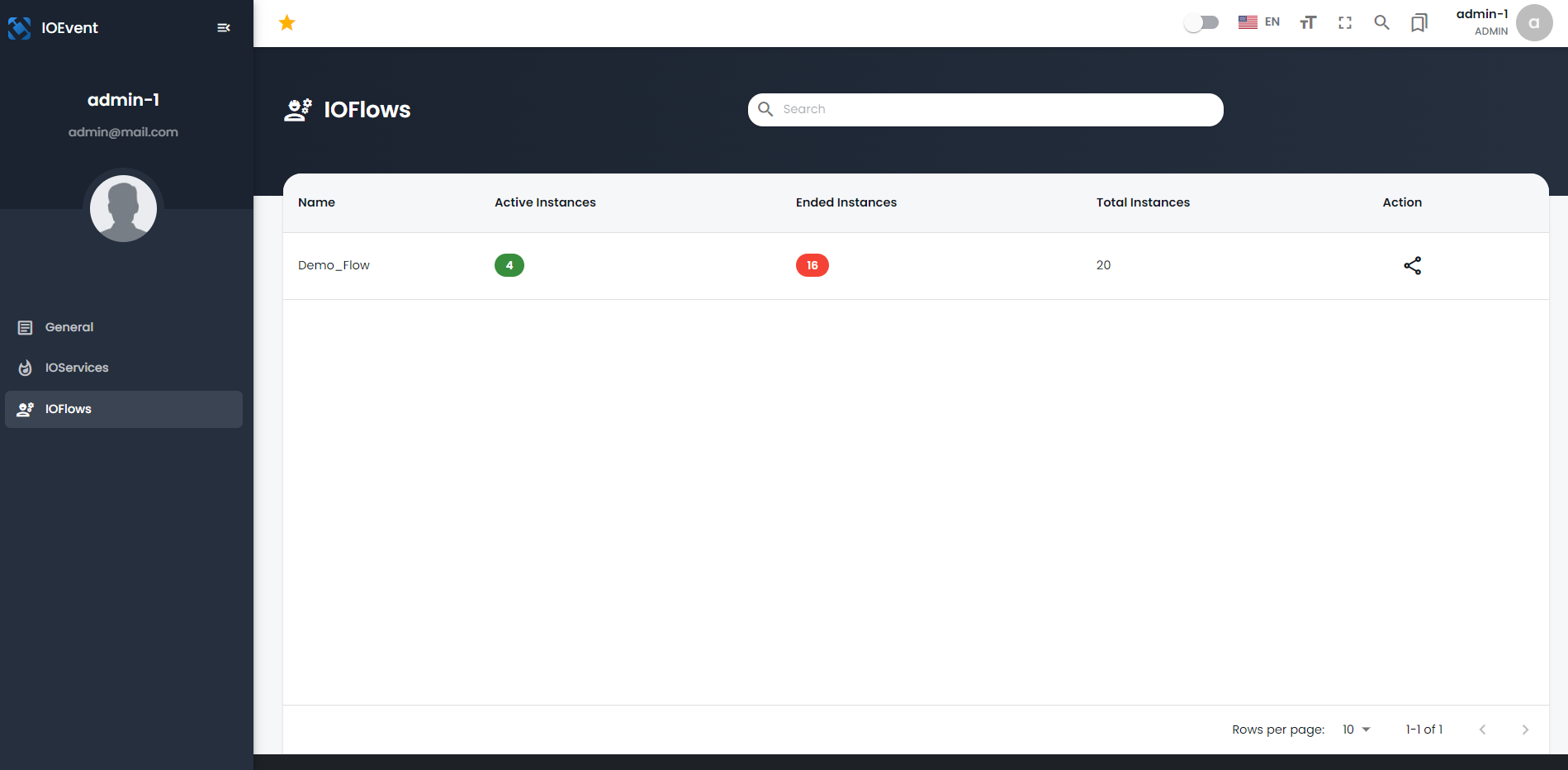Open the language selector showing EN flag
Image resolution: width=1568 pixels, height=770 pixels.
coord(1258,22)
